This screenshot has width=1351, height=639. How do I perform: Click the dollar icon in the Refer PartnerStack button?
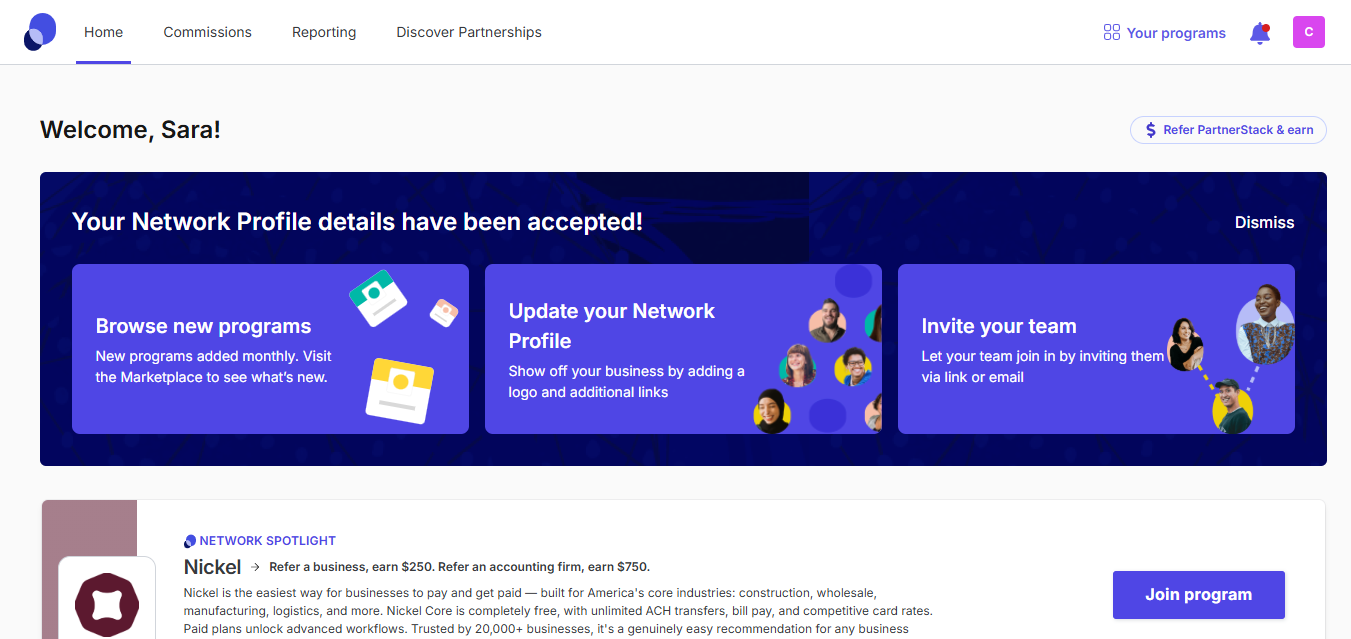click(1151, 130)
